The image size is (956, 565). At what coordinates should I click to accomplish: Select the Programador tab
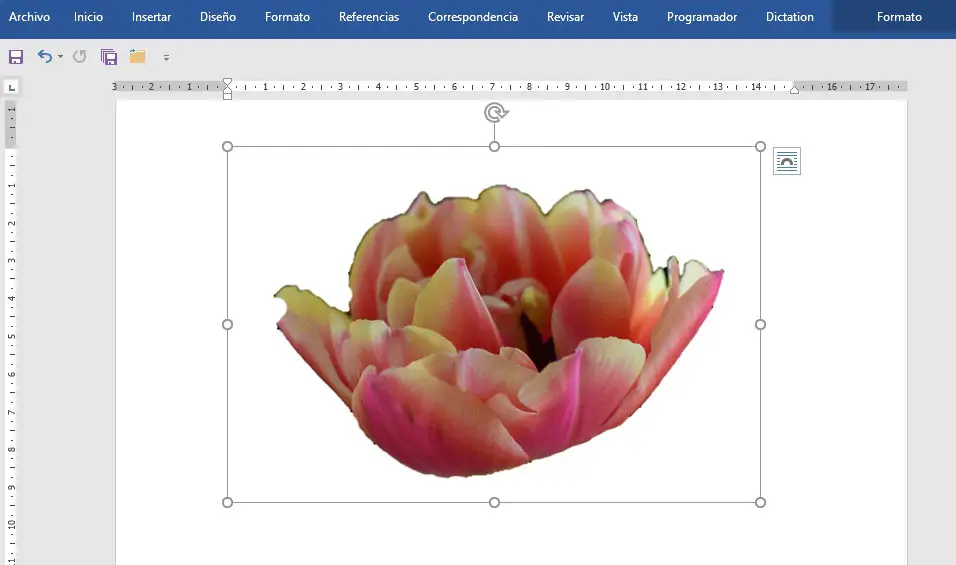pos(702,17)
